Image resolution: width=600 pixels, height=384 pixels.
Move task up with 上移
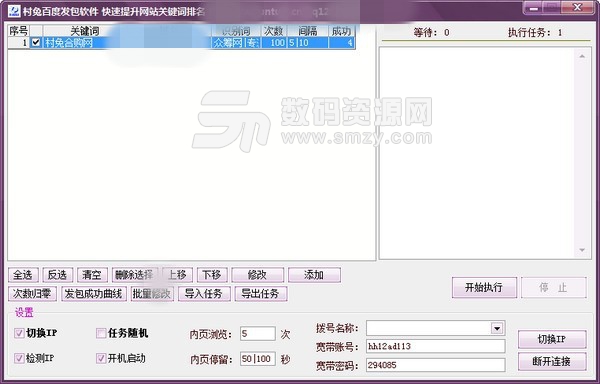tap(177, 275)
